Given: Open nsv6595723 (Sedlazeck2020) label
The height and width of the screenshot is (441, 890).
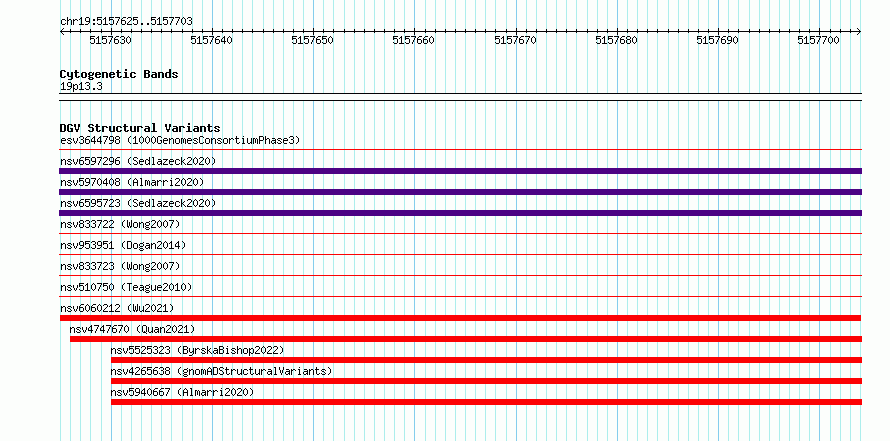Looking at the screenshot, I should tap(138, 203).
